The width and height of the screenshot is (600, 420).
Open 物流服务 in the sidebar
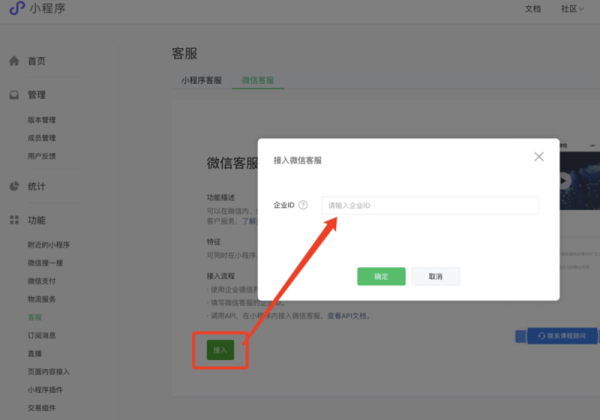coord(42,299)
